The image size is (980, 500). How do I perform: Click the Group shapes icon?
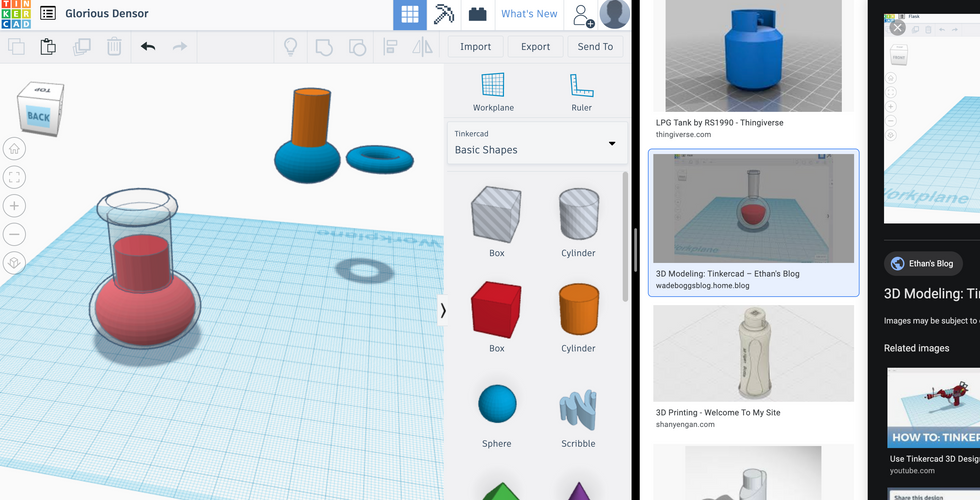tap(324, 47)
